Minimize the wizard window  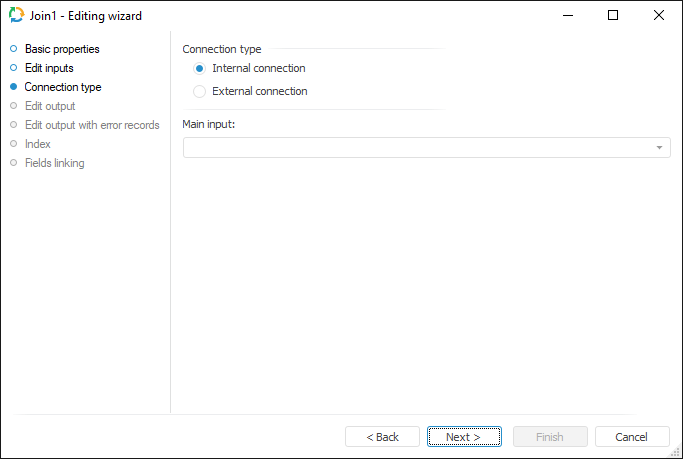567,16
